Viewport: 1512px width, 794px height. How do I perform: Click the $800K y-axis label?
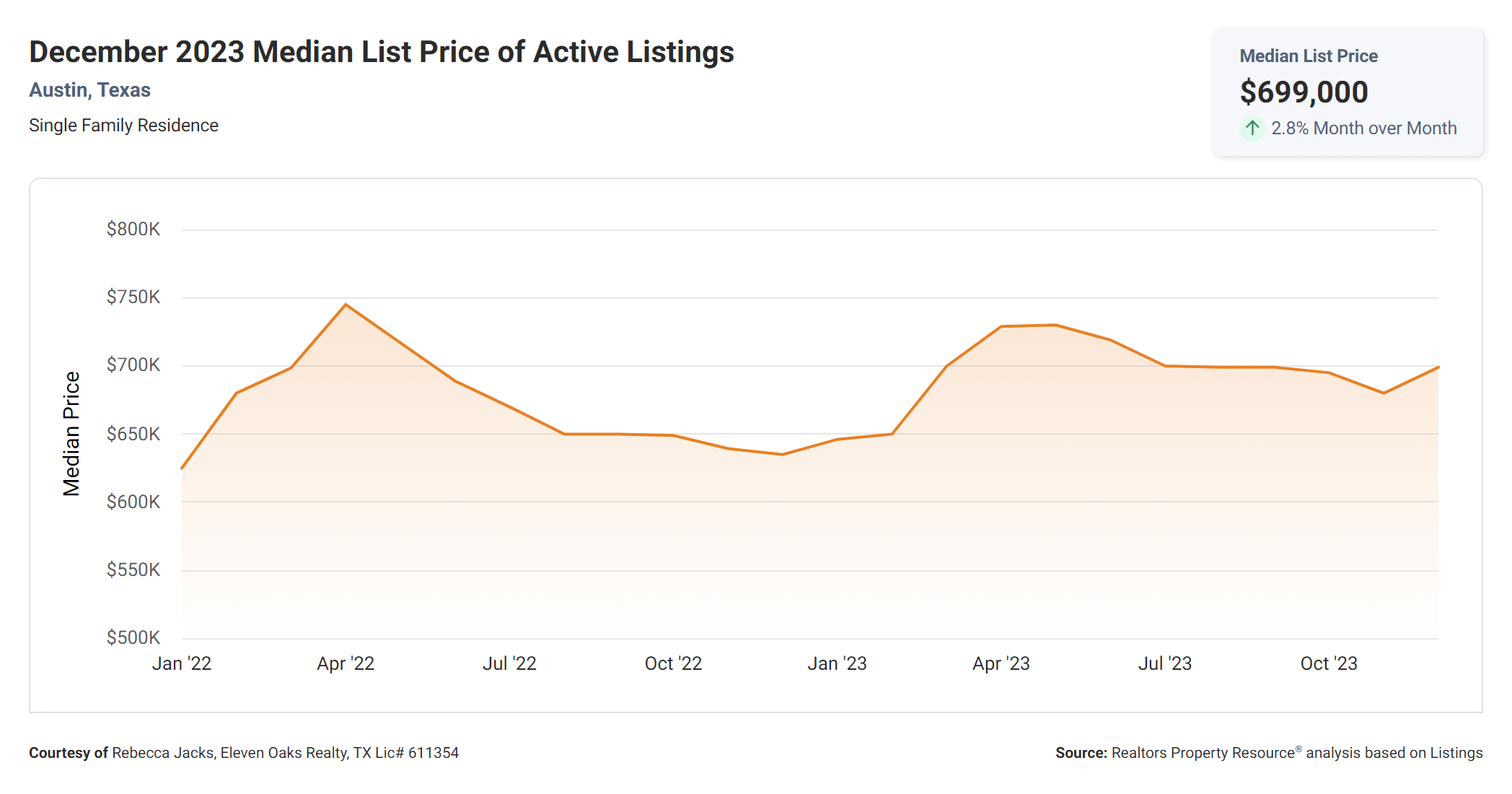pyautogui.click(x=133, y=230)
